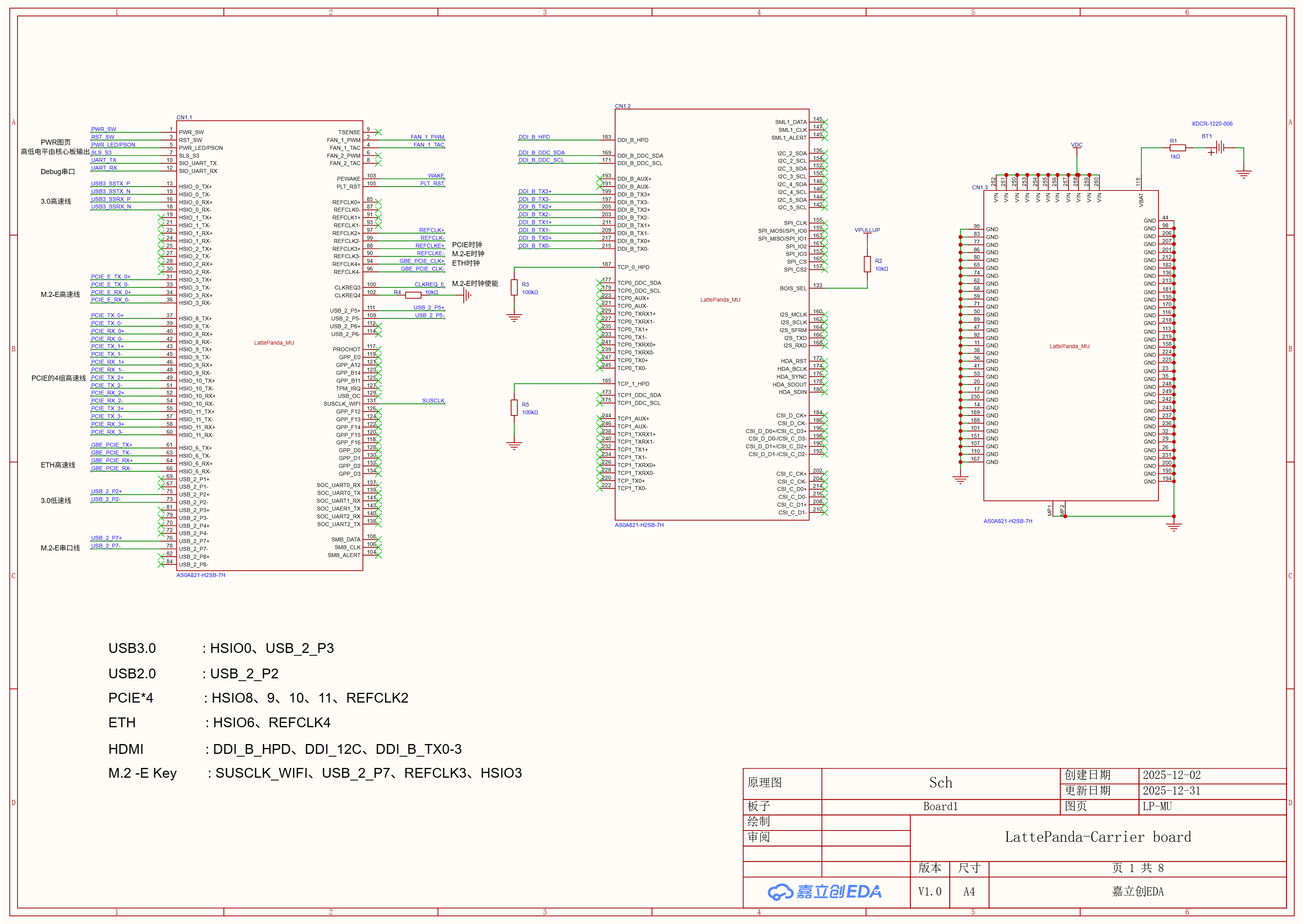Click the I2S_MCLK pin name
1304x924 pixels.
pos(793,314)
